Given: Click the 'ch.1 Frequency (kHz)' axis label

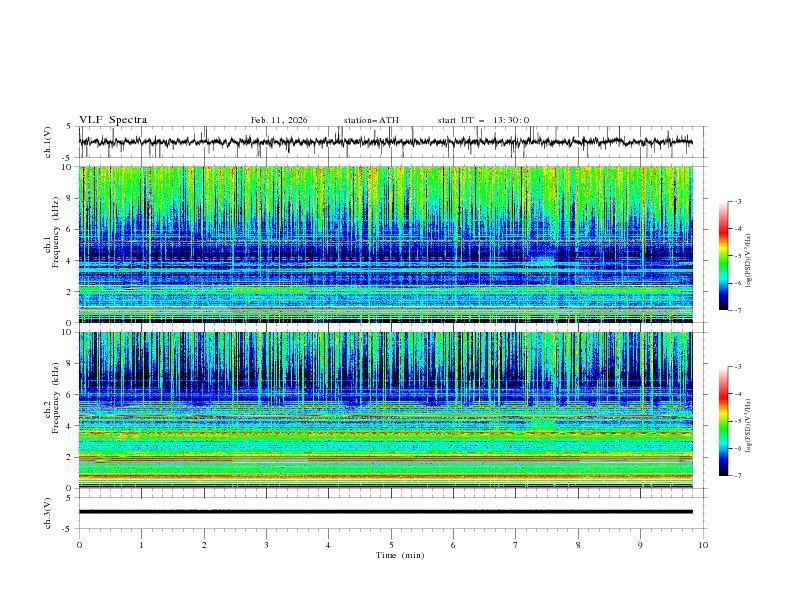Looking at the screenshot, I should coord(52,230).
